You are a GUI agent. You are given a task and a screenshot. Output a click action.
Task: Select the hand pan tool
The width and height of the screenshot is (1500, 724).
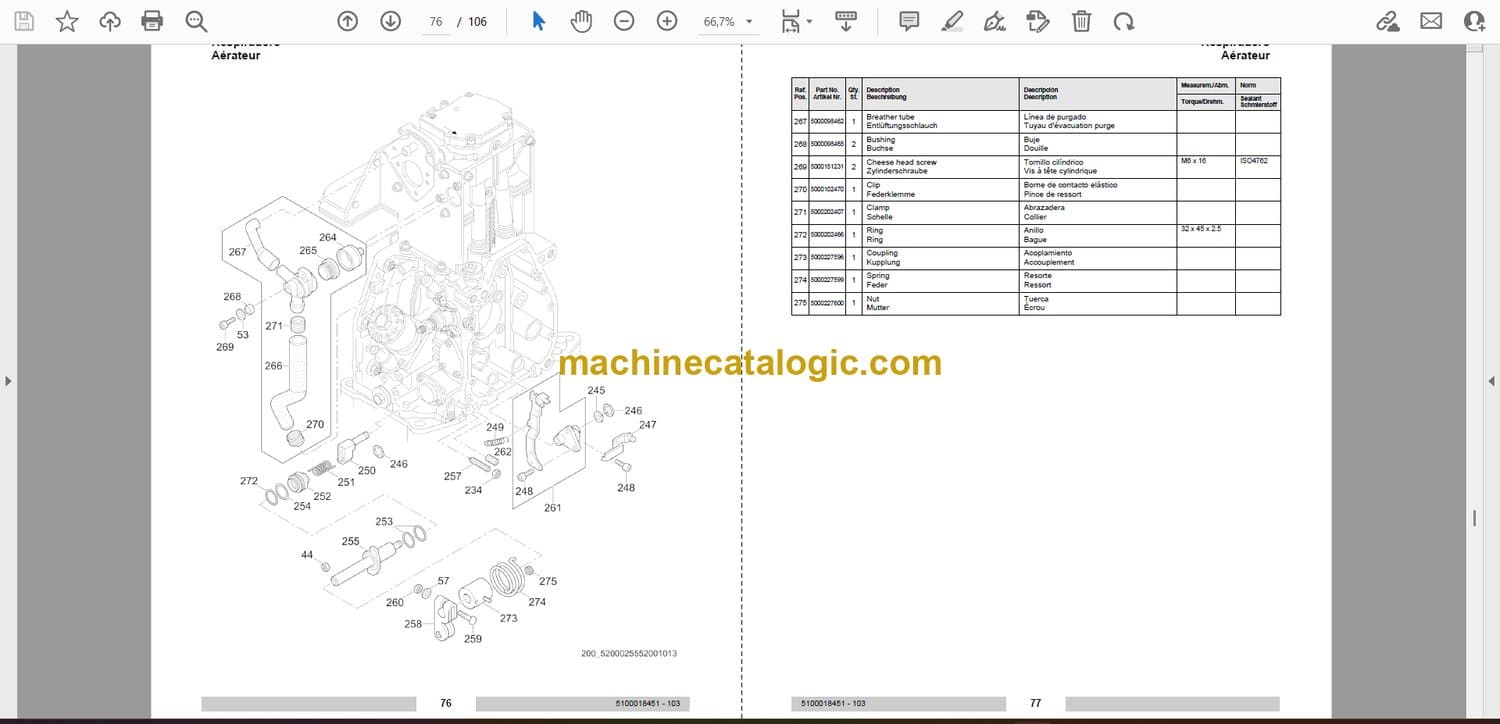(x=581, y=21)
